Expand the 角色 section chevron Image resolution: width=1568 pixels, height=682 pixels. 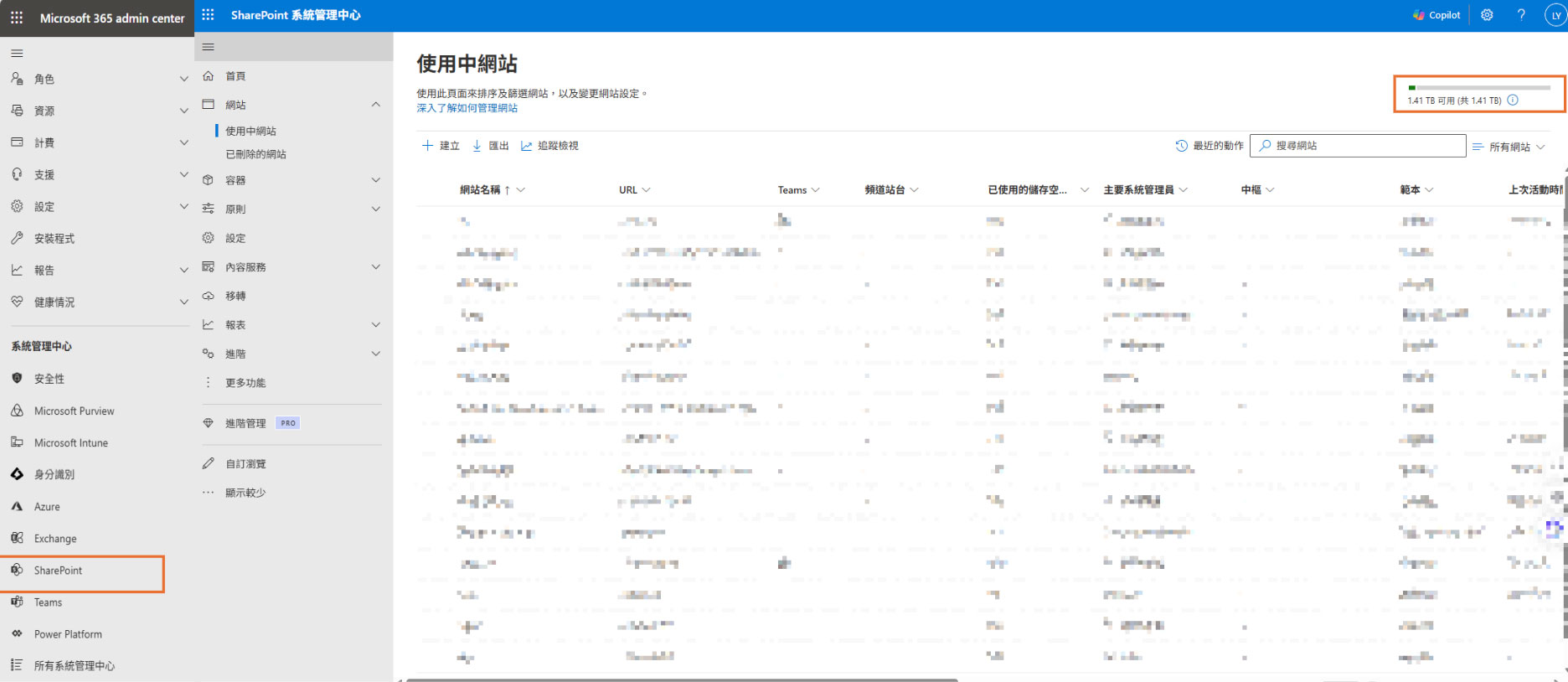[x=184, y=79]
